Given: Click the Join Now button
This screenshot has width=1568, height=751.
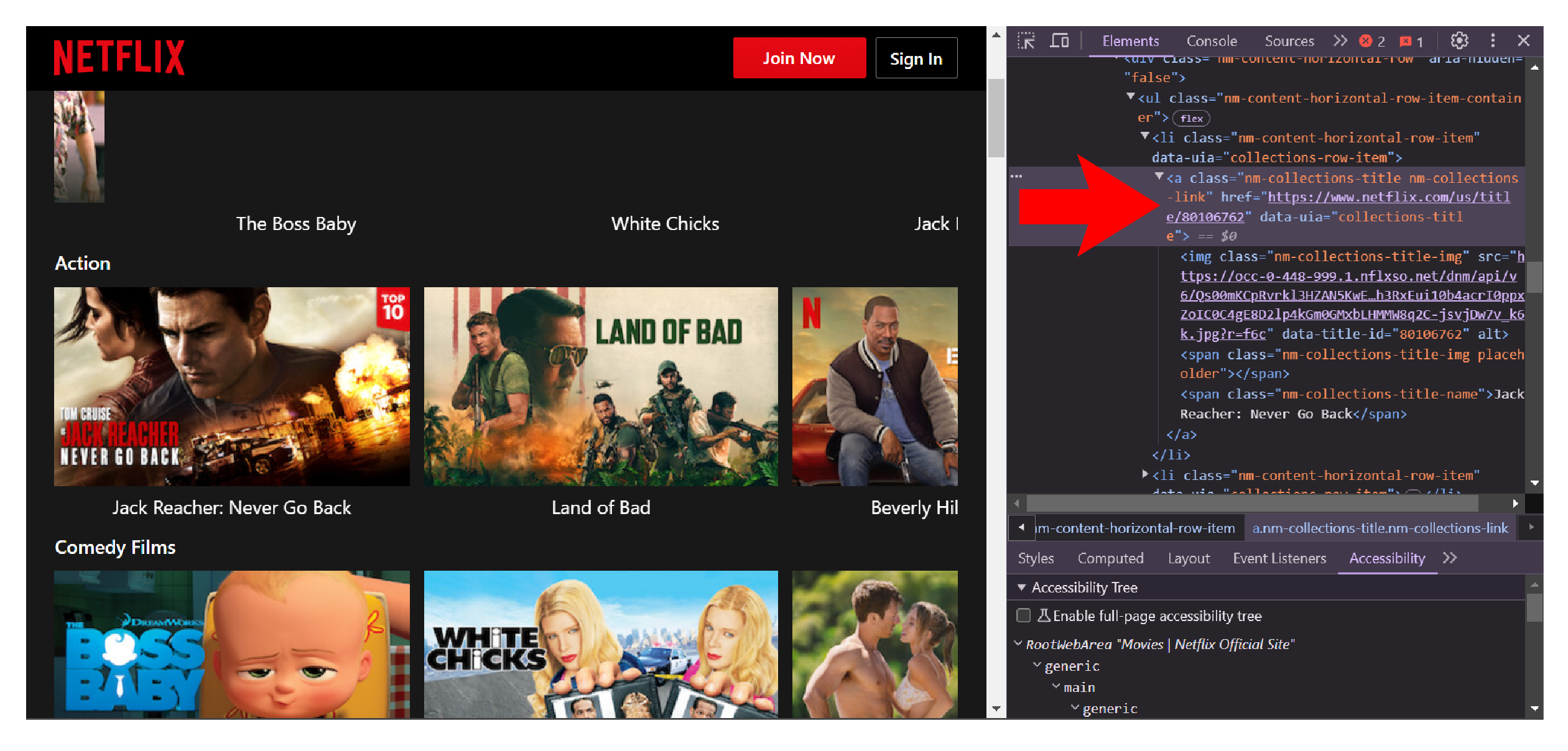Looking at the screenshot, I should (799, 58).
